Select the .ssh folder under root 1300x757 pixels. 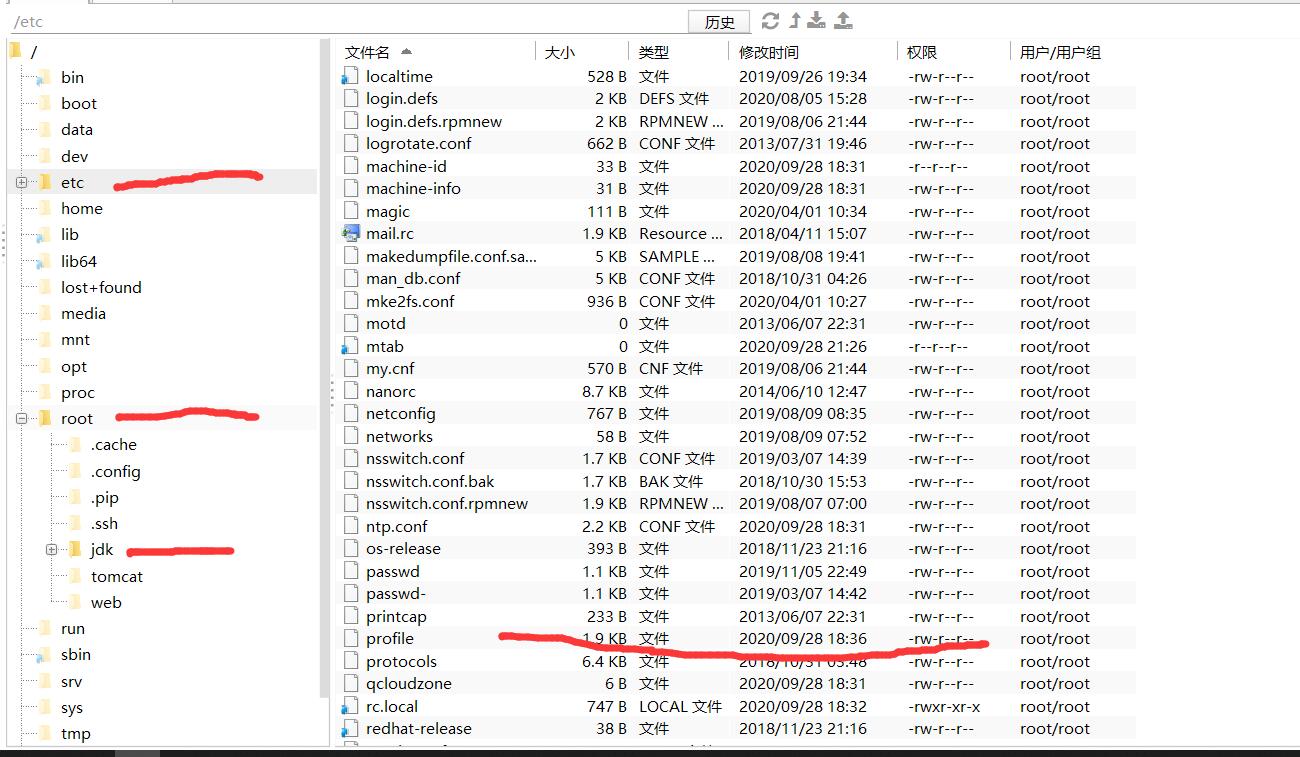coord(104,523)
